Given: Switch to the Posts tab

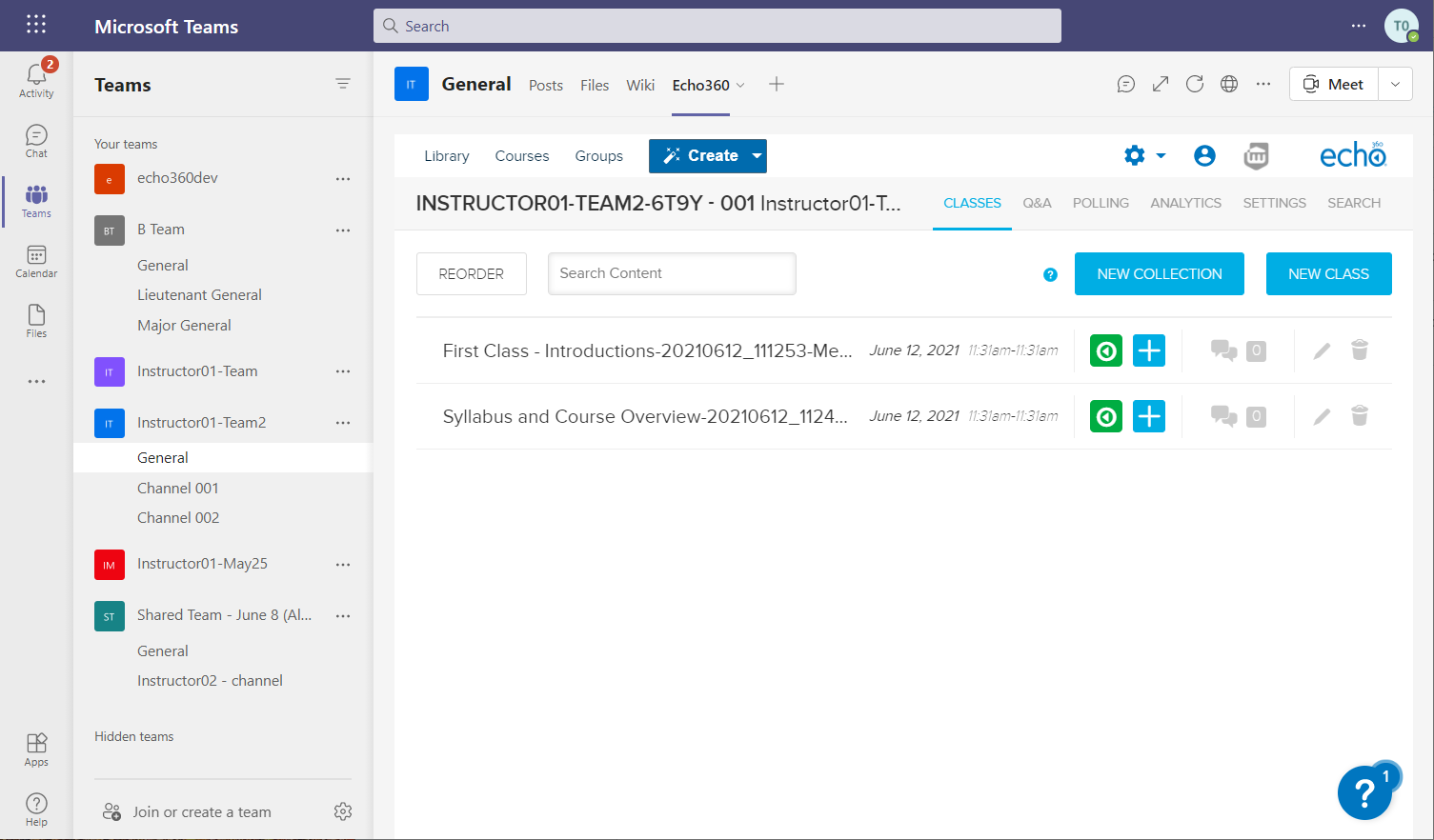Looking at the screenshot, I should 546,85.
